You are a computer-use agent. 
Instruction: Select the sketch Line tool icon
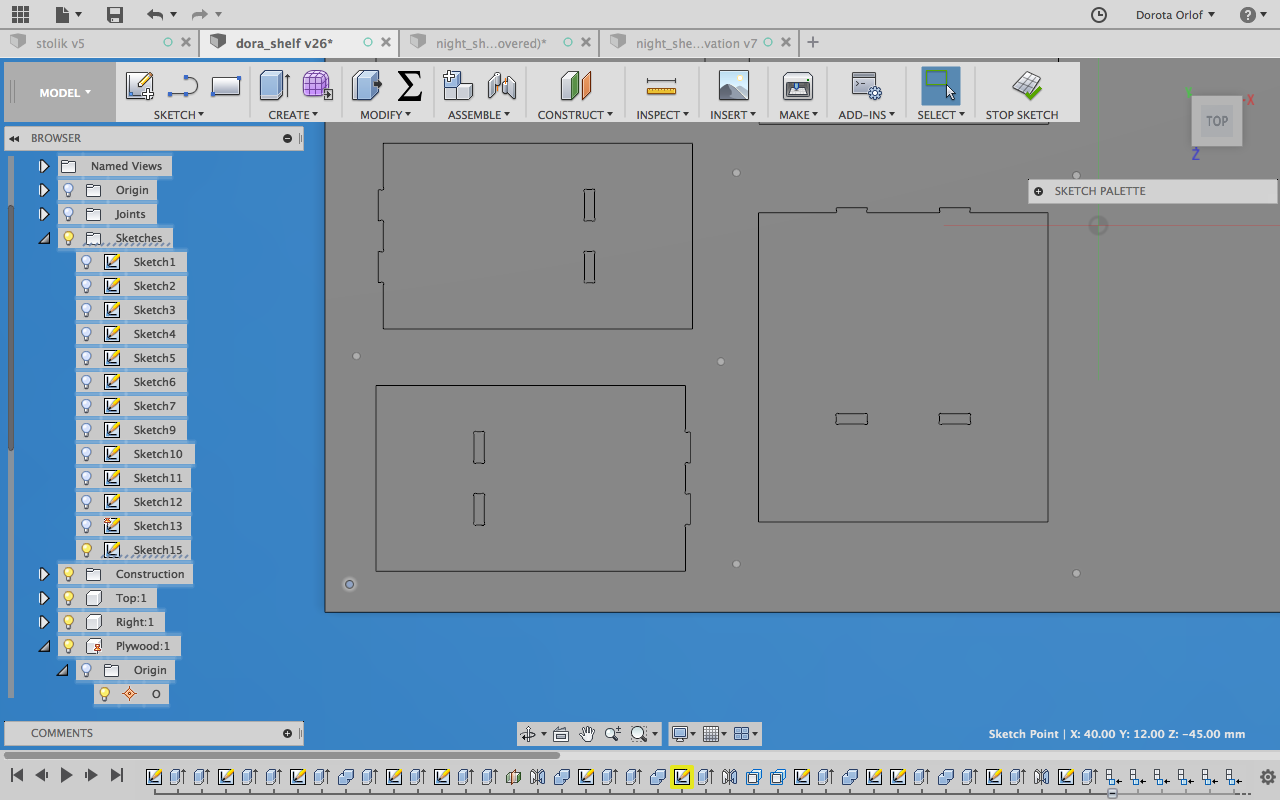click(x=183, y=86)
